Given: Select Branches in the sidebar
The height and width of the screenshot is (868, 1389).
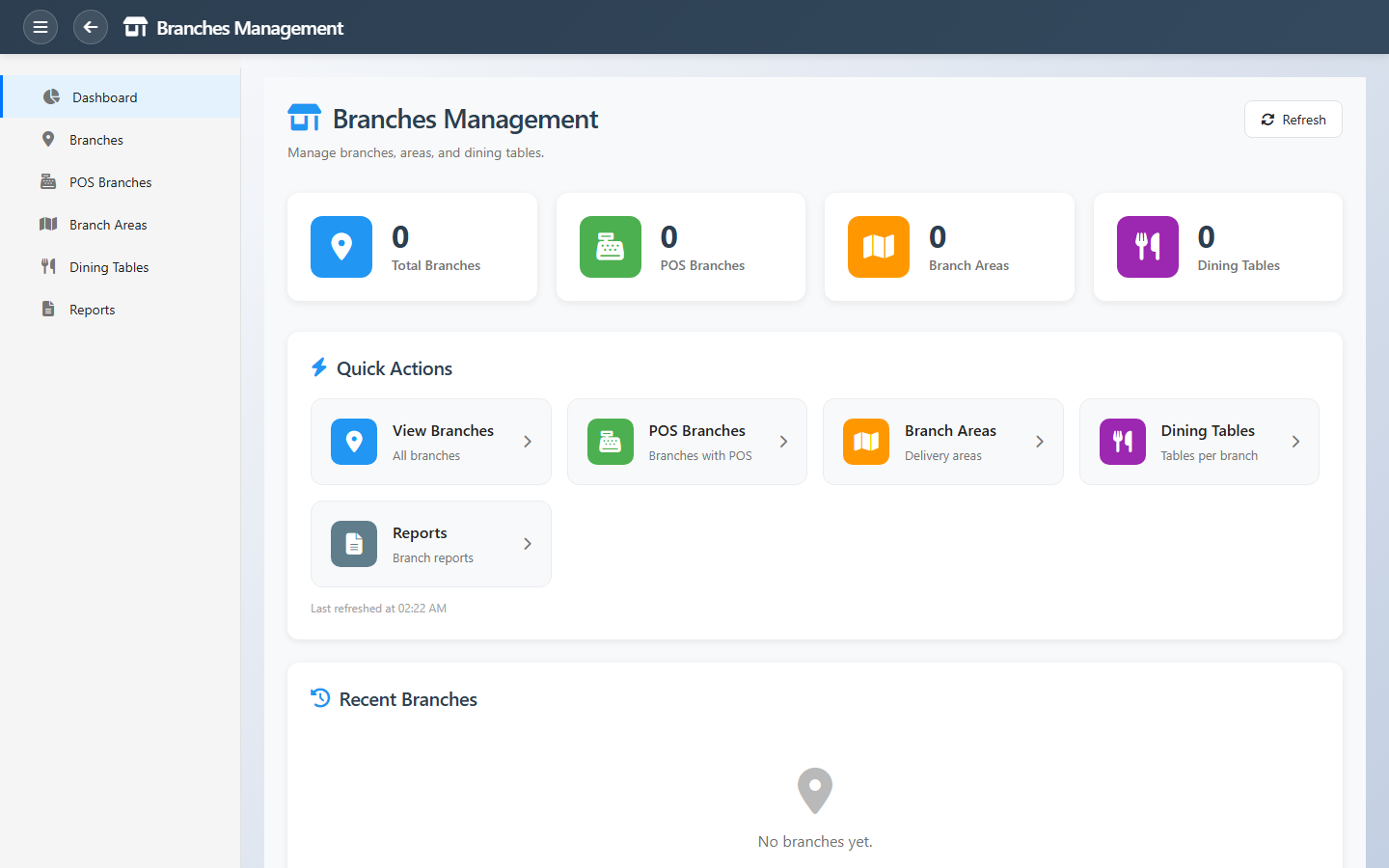Looking at the screenshot, I should (x=96, y=140).
